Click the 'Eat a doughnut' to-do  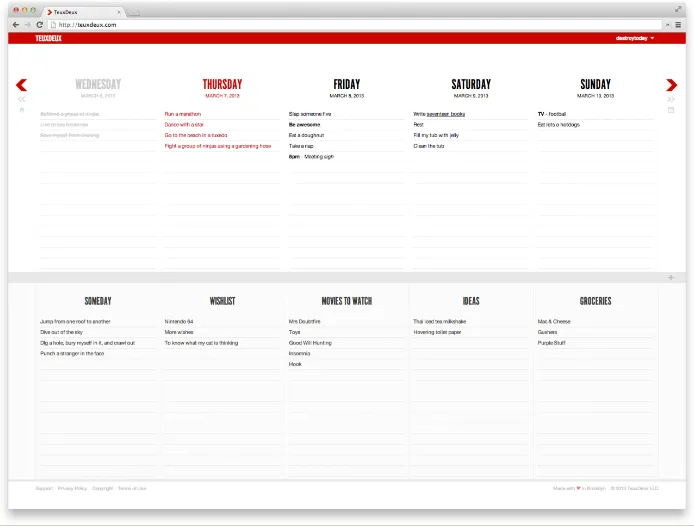pyautogui.click(x=306, y=135)
